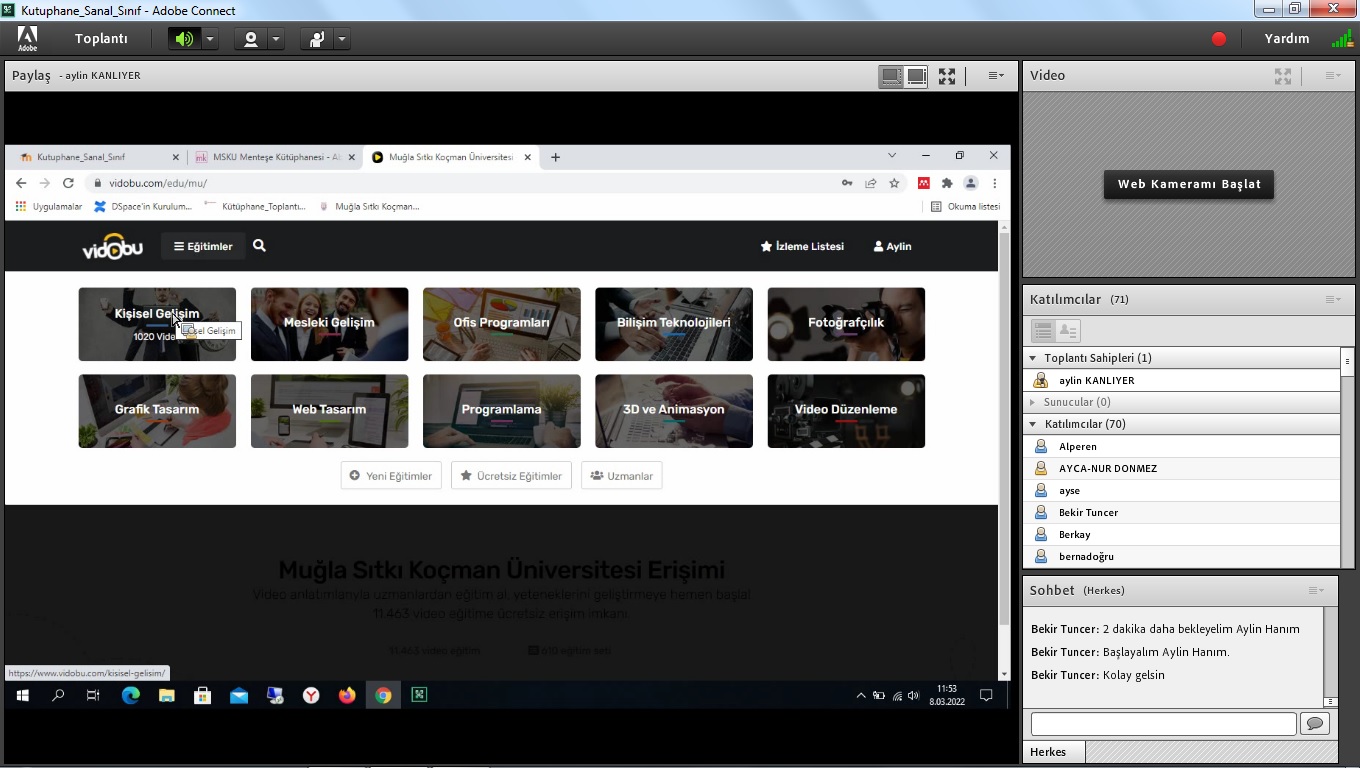
Task: Open the Yardım menu
Action: coord(1287,39)
